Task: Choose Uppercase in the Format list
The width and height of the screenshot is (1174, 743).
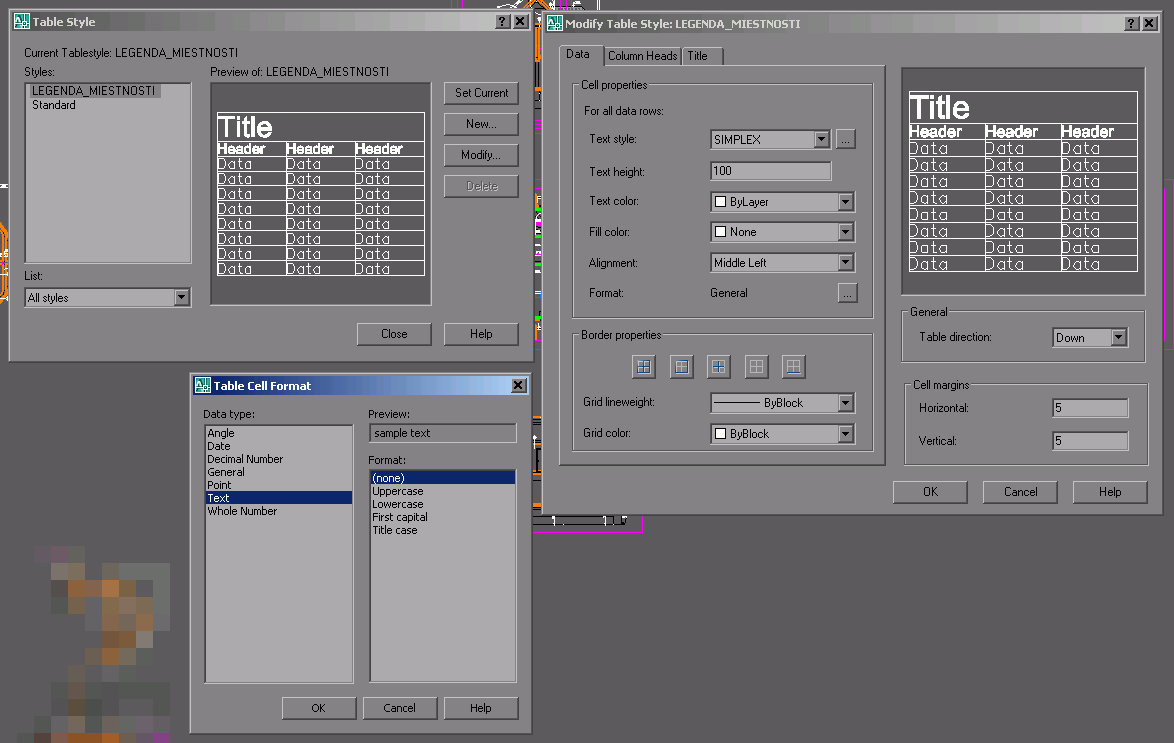Action: tap(398, 491)
